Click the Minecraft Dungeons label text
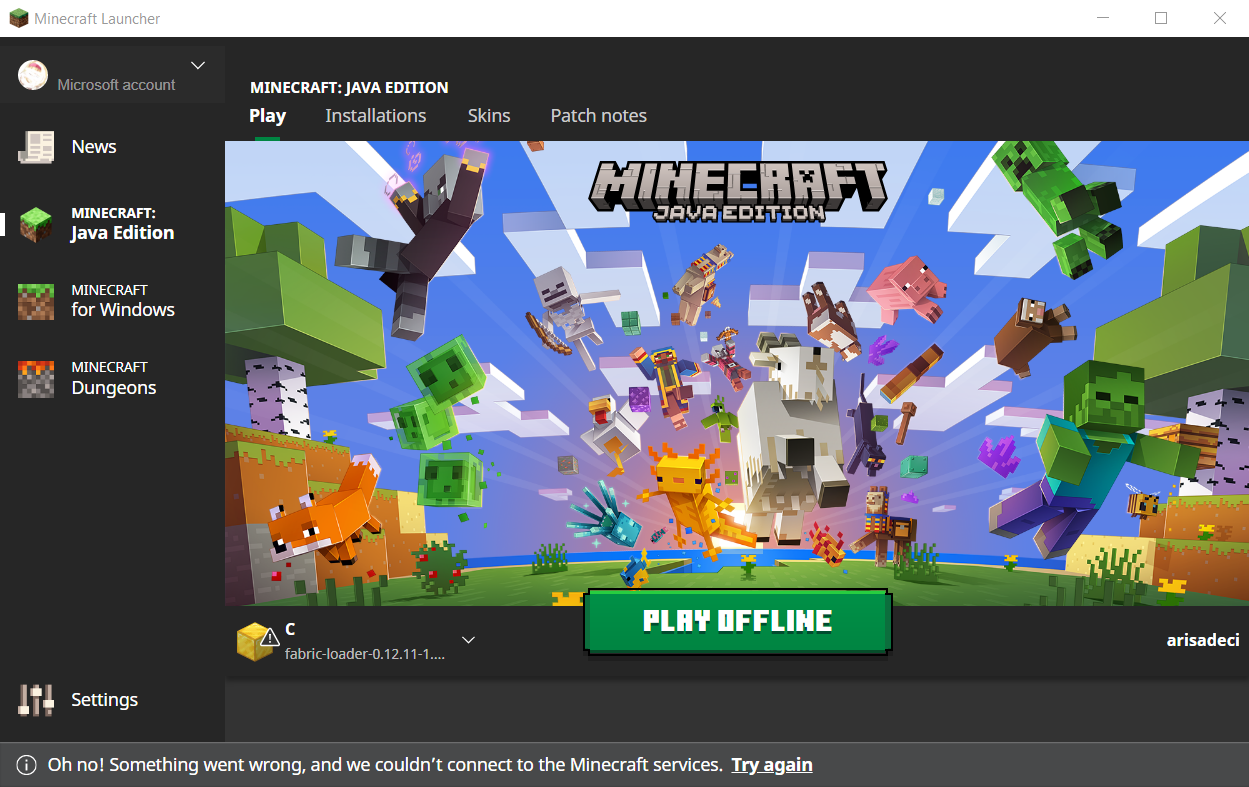This screenshot has height=787, width=1249. (x=113, y=378)
